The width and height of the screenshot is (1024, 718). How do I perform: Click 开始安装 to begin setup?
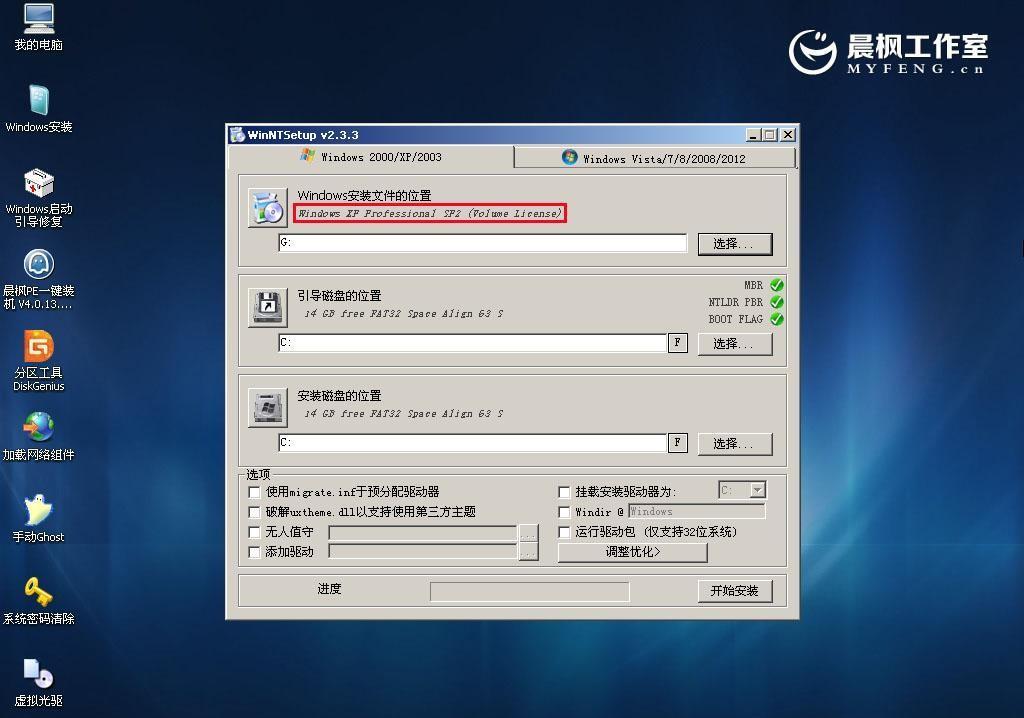[x=735, y=591]
